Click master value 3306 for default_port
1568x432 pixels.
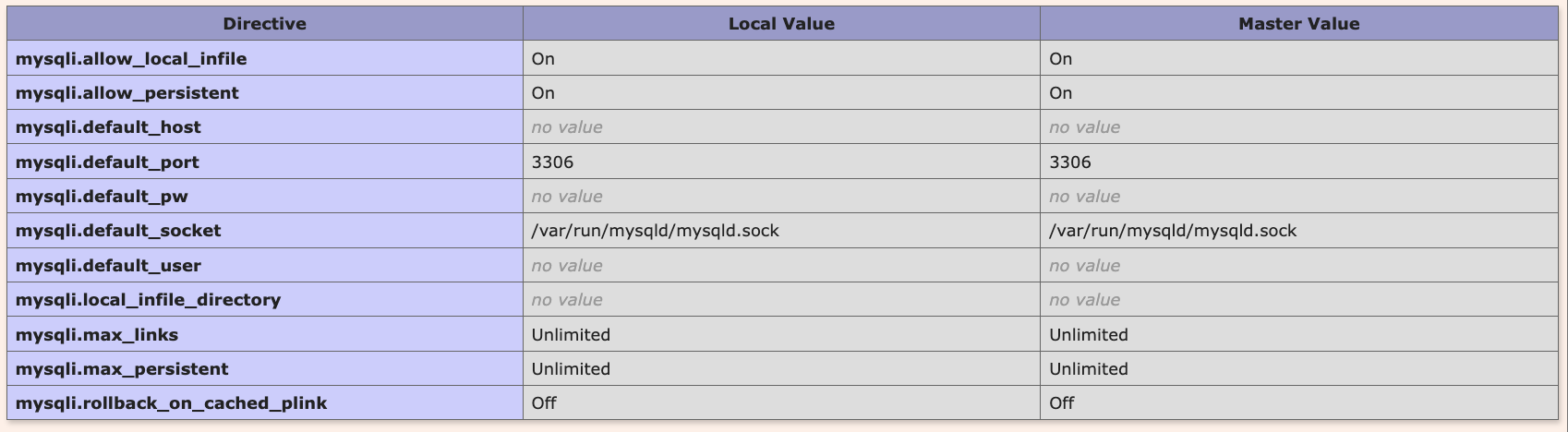point(1070,162)
